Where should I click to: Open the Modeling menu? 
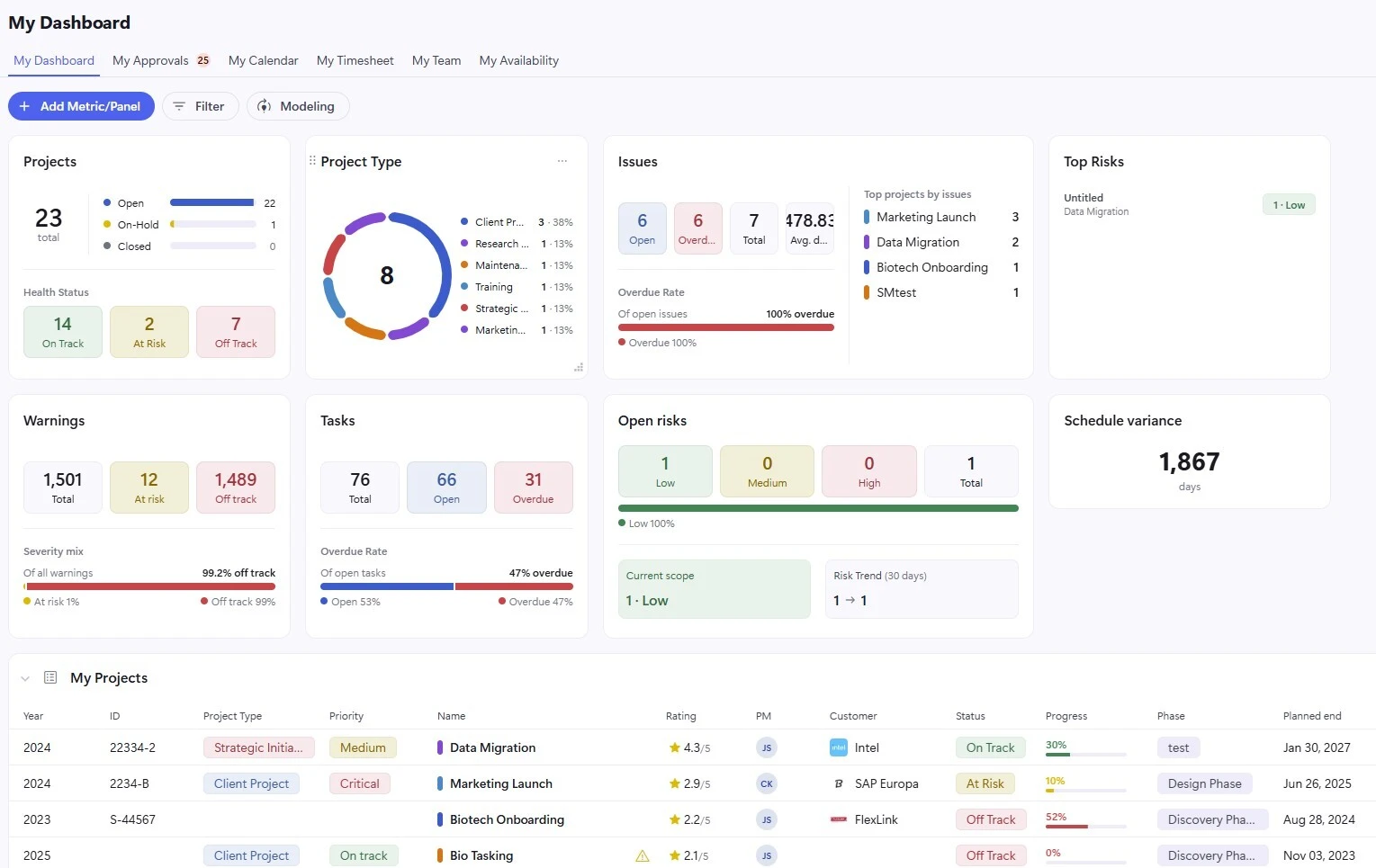[x=298, y=106]
